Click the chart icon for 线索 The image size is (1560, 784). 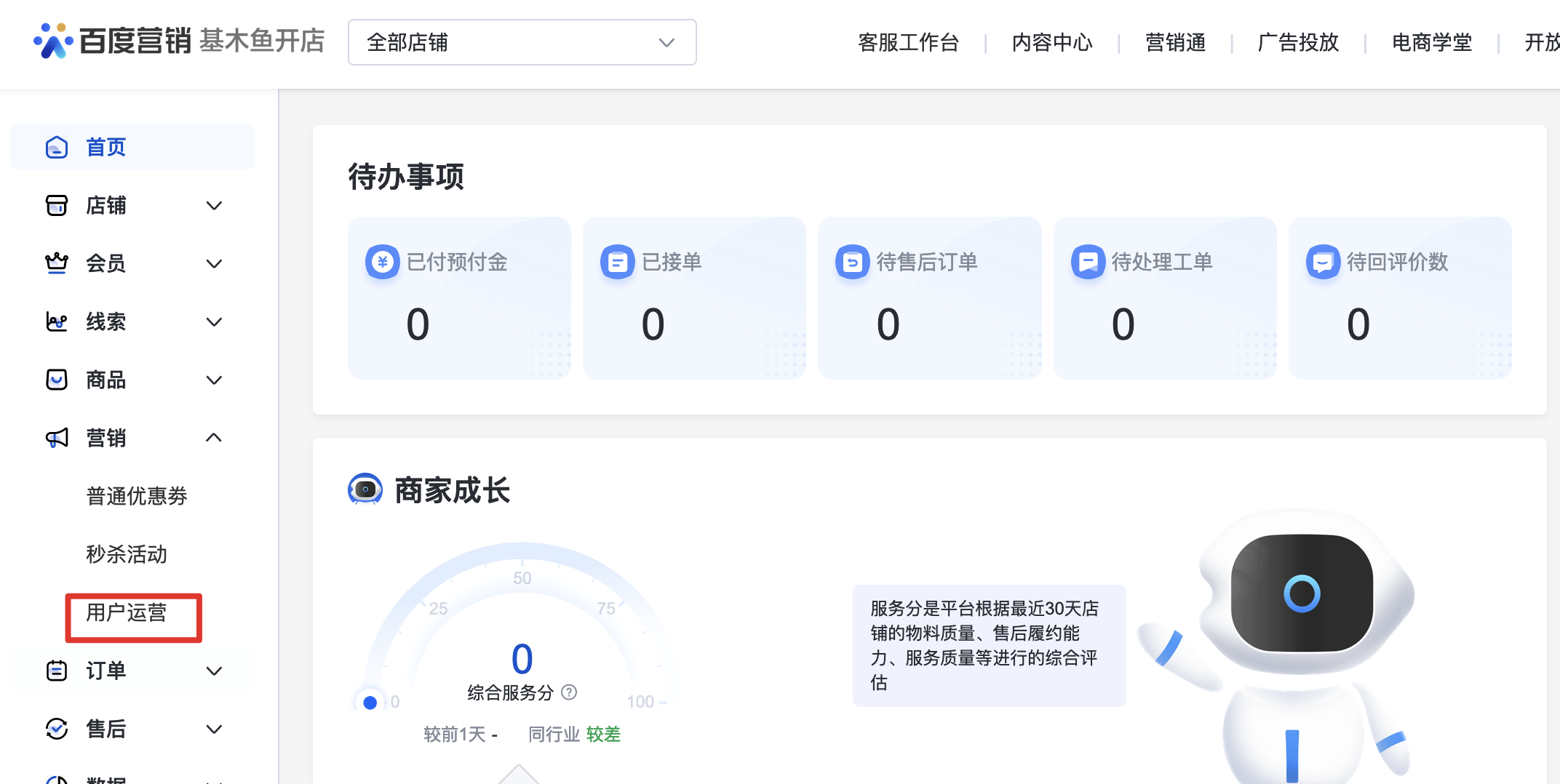tap(57, 321)
